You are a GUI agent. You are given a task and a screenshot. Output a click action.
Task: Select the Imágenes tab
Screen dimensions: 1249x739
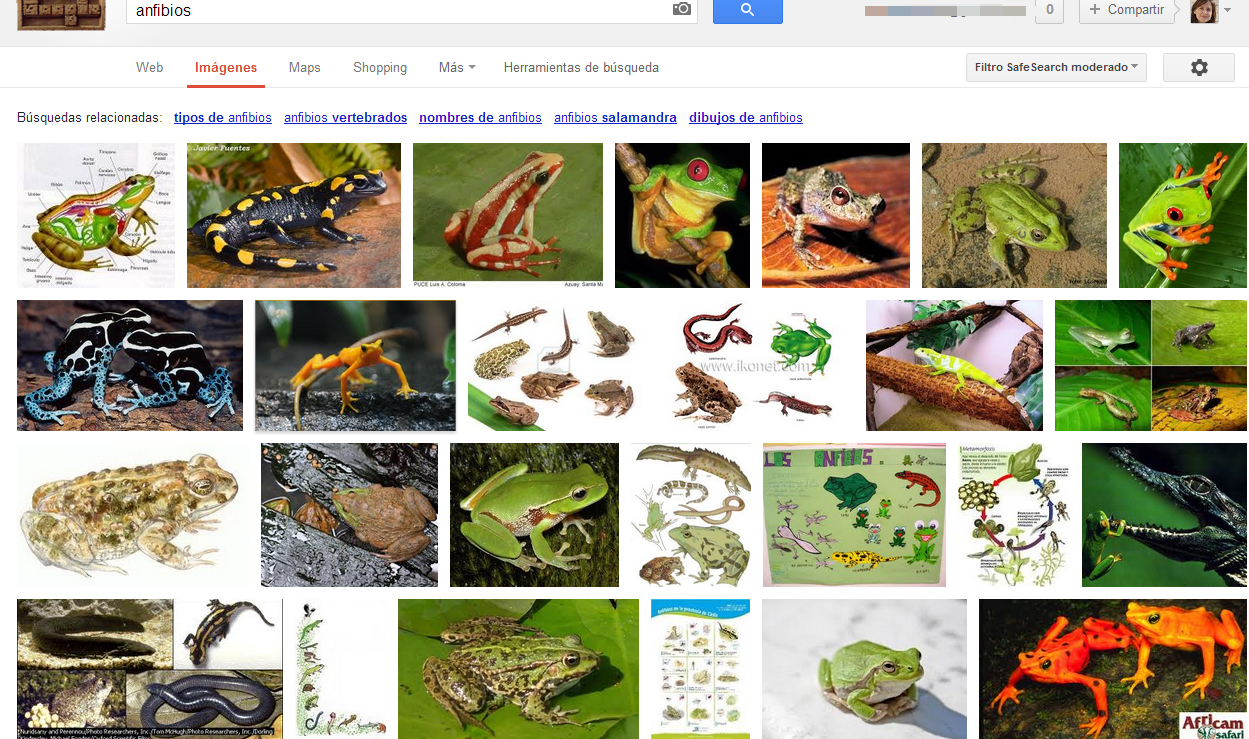click(226, 68)
